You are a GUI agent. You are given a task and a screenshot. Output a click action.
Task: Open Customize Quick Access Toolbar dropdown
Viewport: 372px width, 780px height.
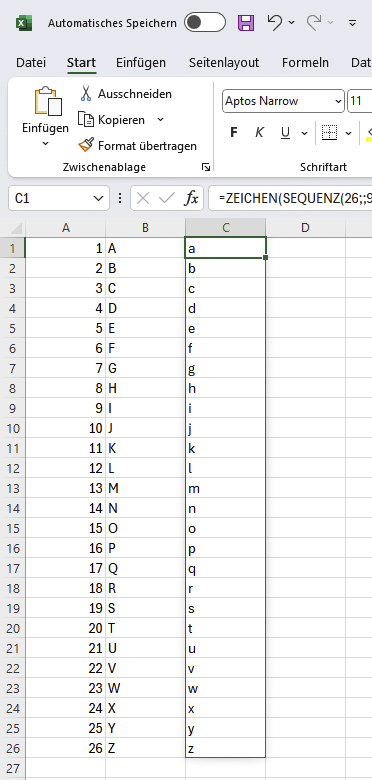coord(353,23)
